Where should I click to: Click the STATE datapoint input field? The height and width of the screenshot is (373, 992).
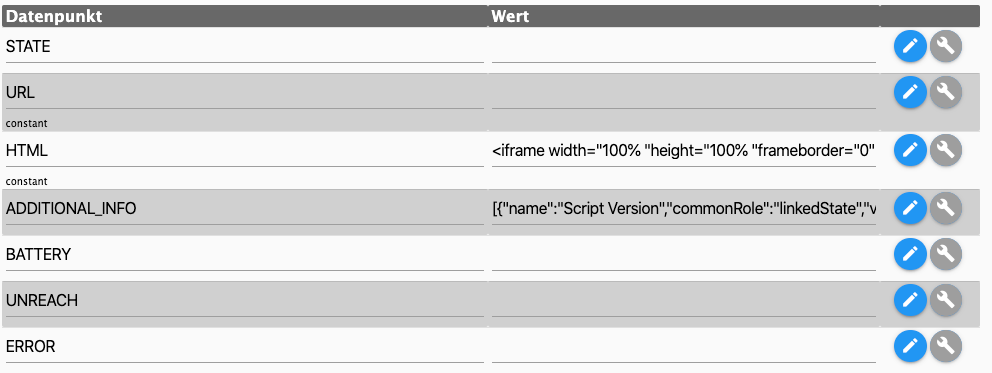point(244,47)
